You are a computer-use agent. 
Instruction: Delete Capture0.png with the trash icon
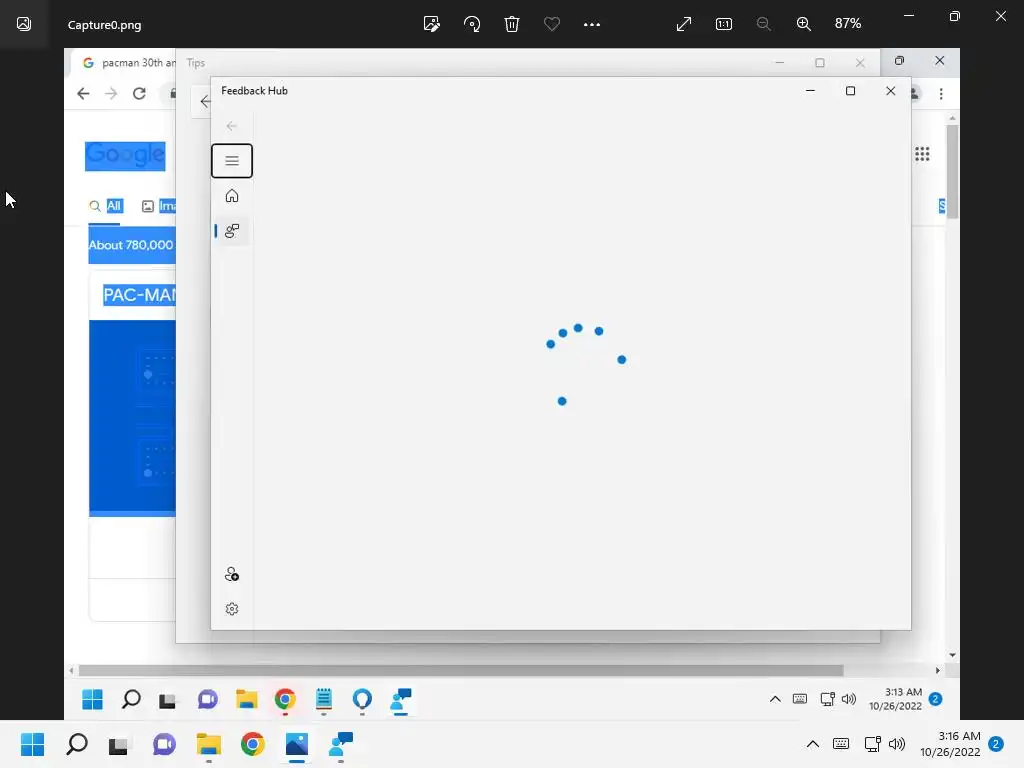click(512, 24)
